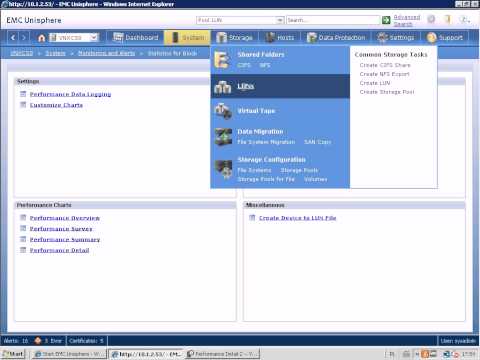This screenshot has height=360, width=480.
Task: Select Storage Pools for File
Action: click(266, 179)
